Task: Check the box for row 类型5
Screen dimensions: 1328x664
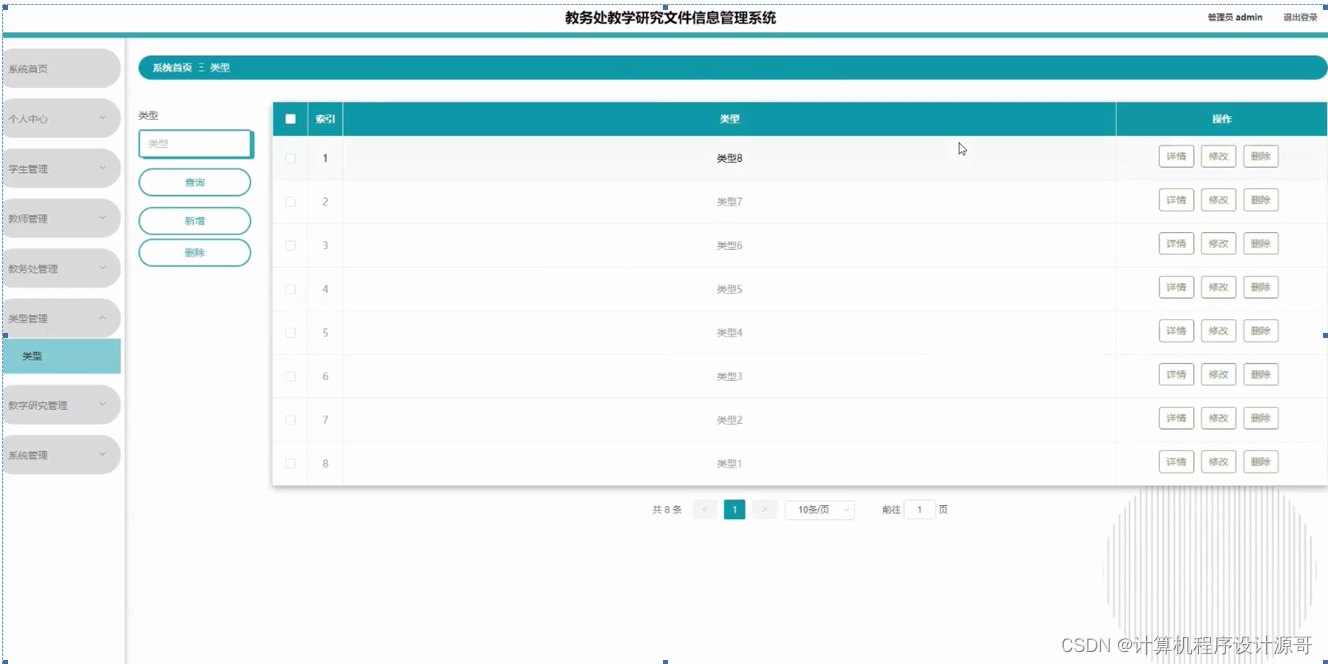Action: tap(290, 289)
